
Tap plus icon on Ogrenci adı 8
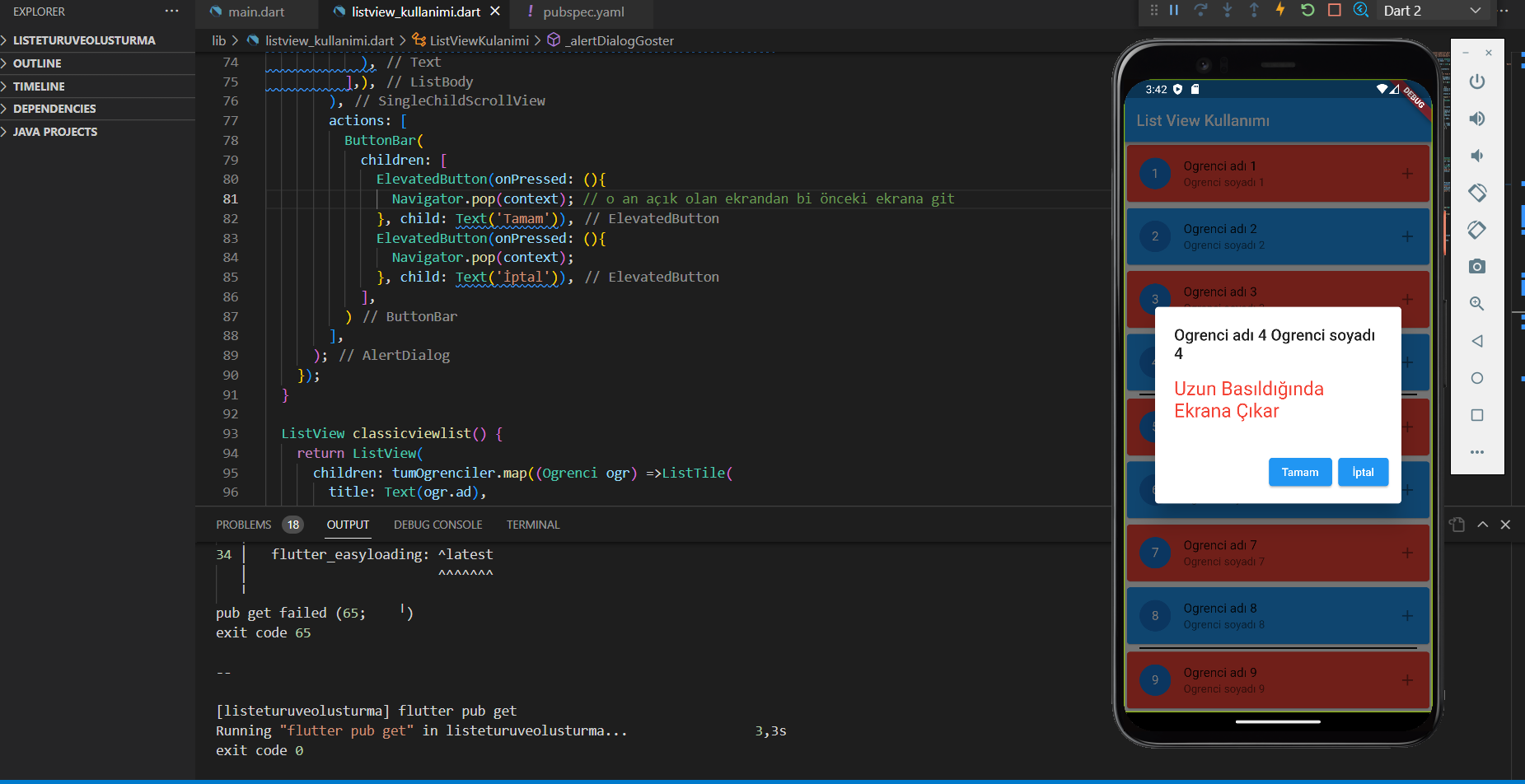(1407, 616)
